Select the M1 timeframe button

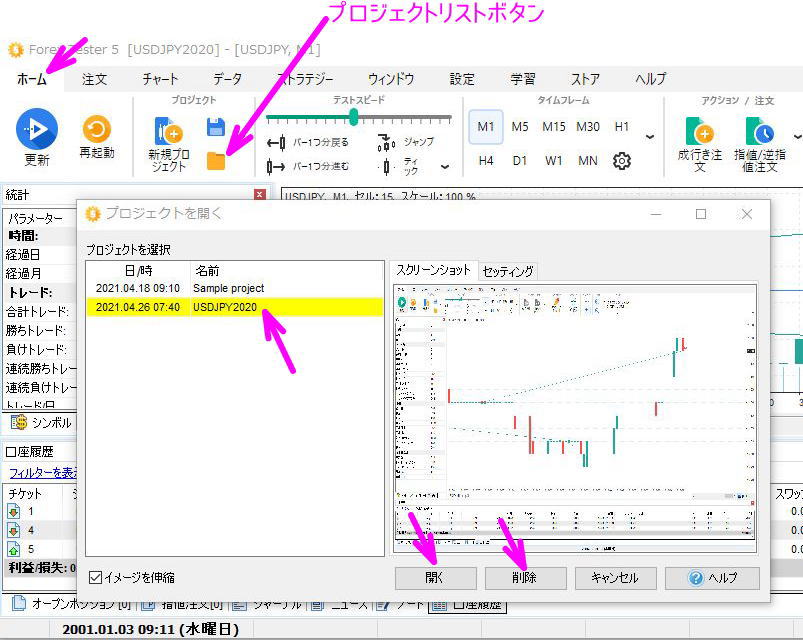[486, 127]
